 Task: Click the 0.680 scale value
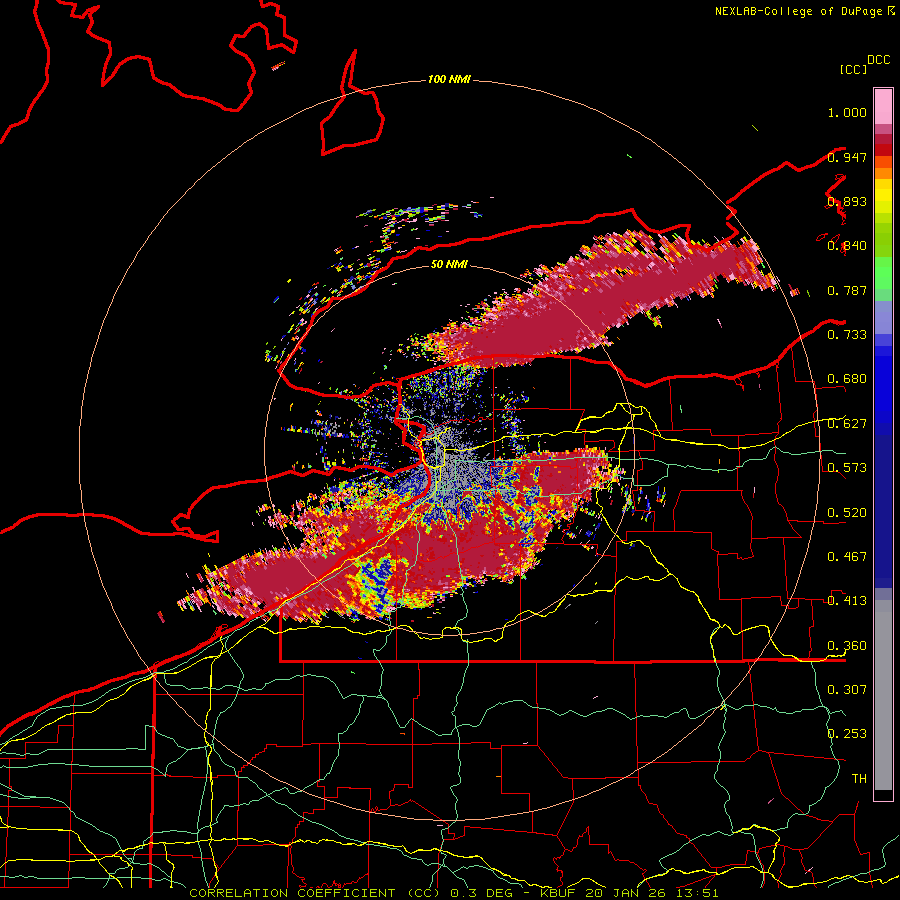coord(847,379)
